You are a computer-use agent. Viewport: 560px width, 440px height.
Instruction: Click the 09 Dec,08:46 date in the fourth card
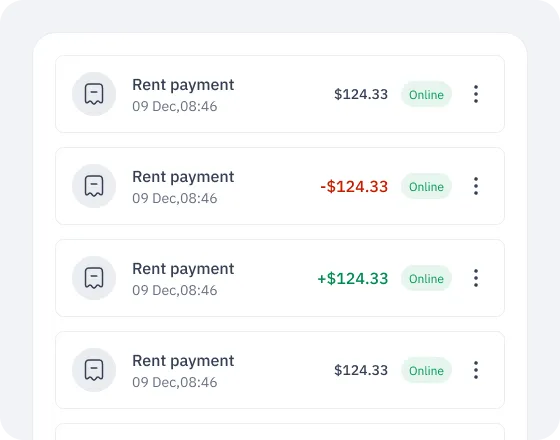click(175, 382)
